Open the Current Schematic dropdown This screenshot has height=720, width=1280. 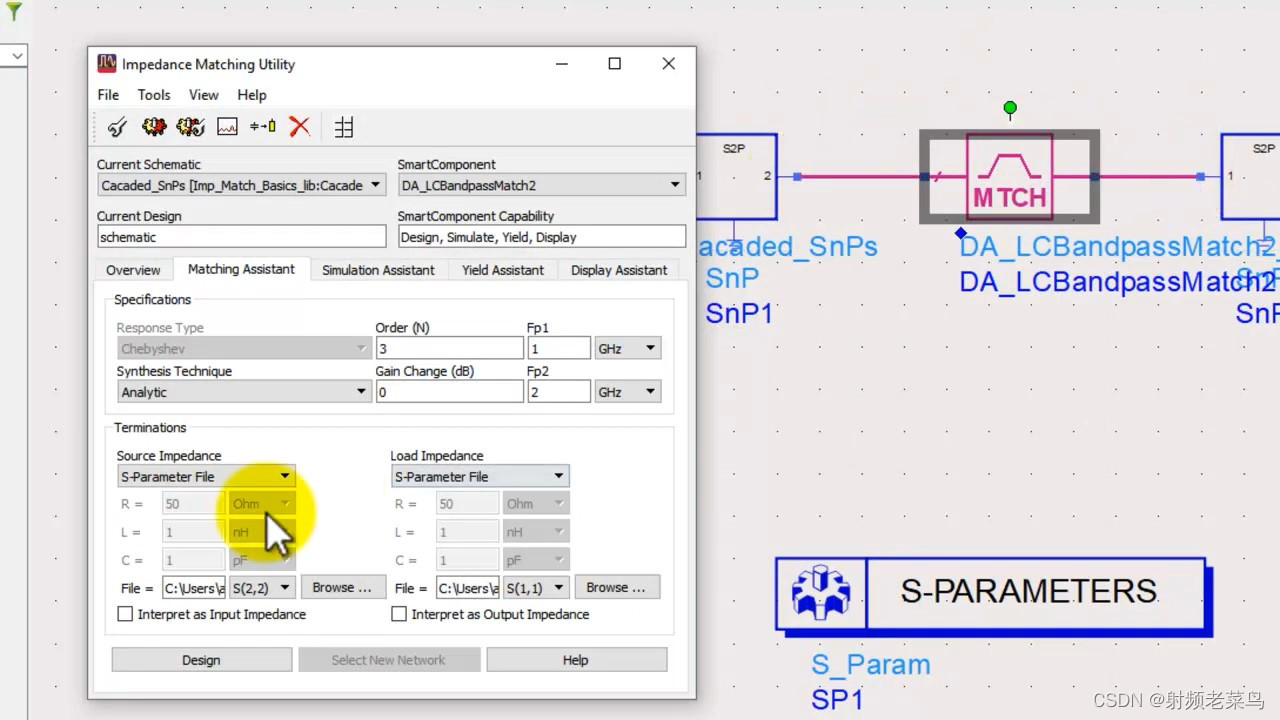pos(241,185)
